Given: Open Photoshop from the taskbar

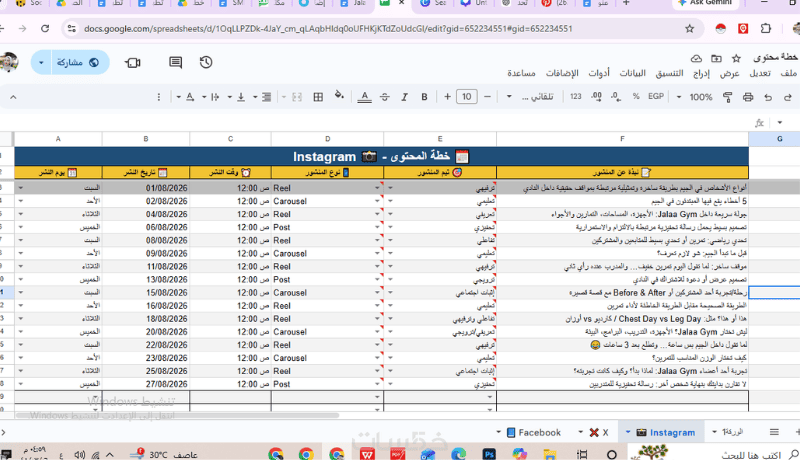Looking at the screenshot, I should [489, 453].
